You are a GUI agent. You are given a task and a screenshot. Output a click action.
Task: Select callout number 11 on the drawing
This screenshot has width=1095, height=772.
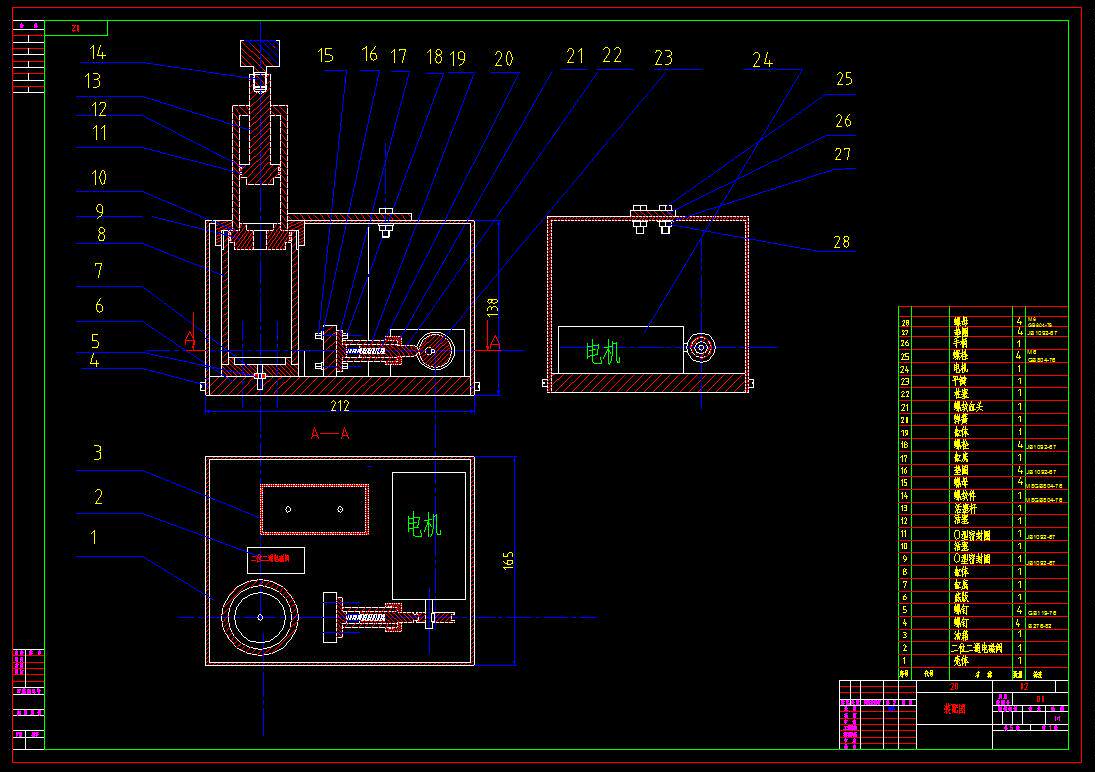pyautogui.click(x=99, y=133)
